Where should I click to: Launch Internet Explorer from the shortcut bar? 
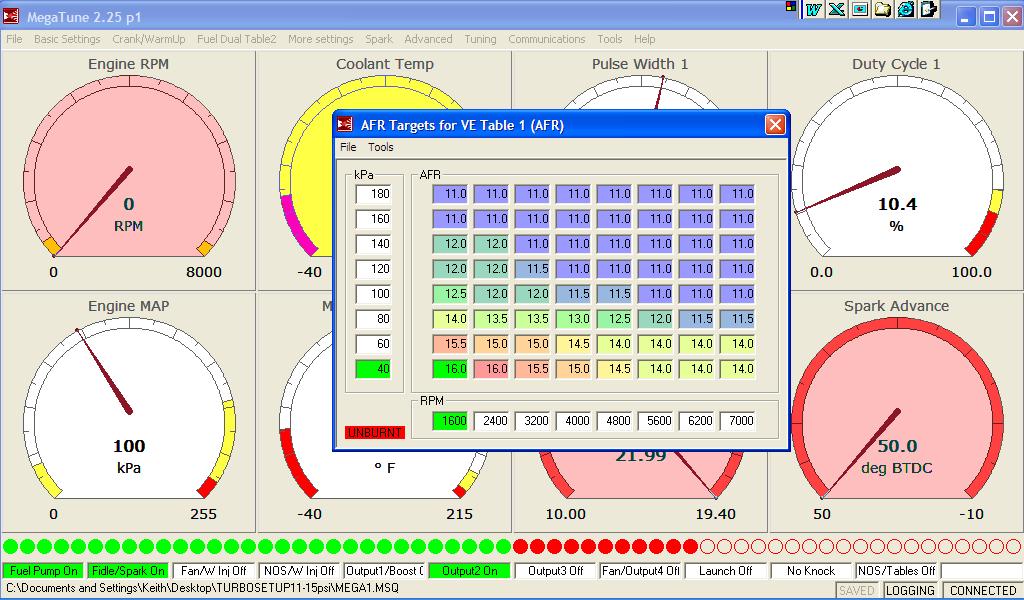[x=905, y=9]
